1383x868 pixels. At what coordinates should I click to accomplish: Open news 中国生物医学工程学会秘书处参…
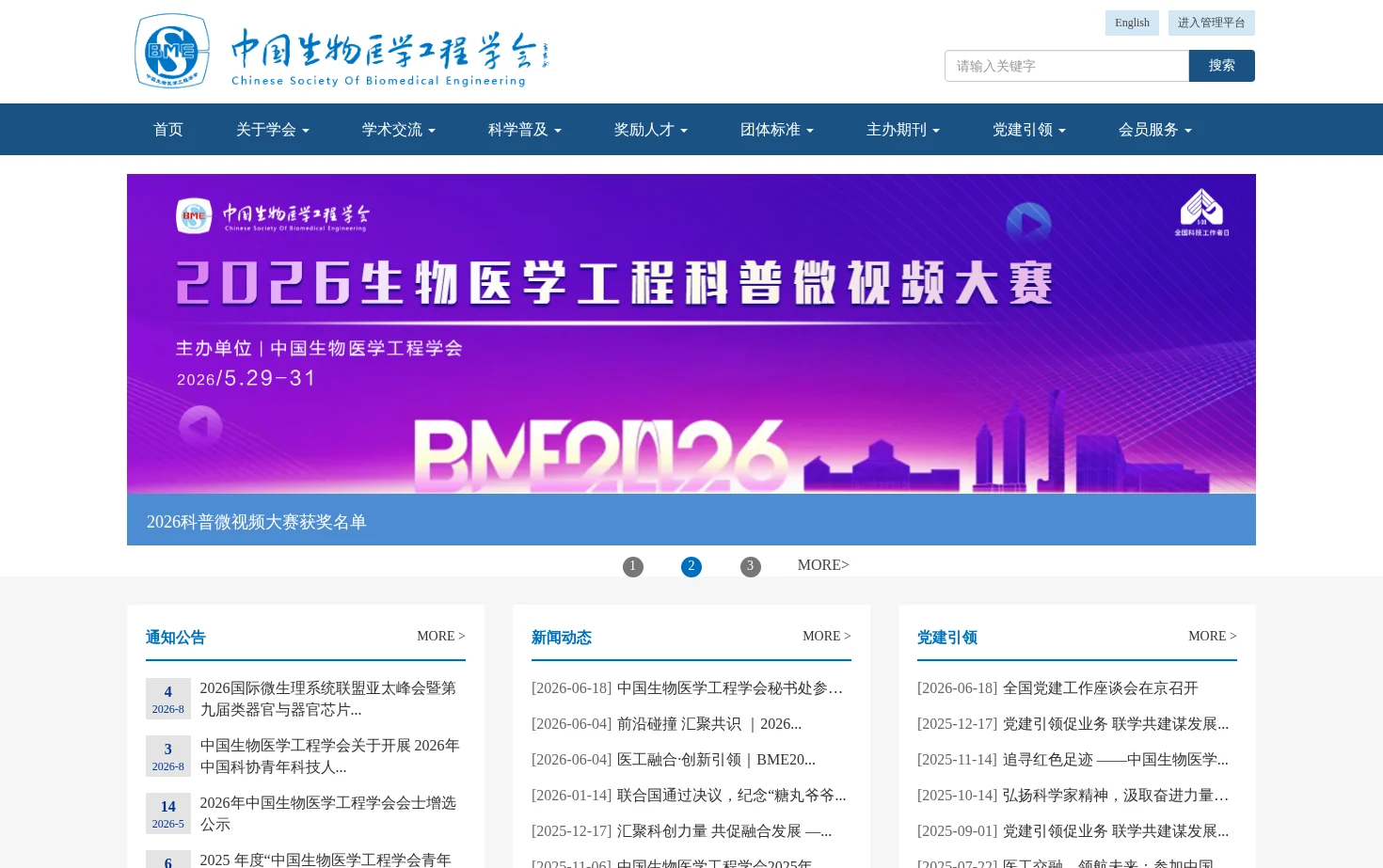(730, 688)
